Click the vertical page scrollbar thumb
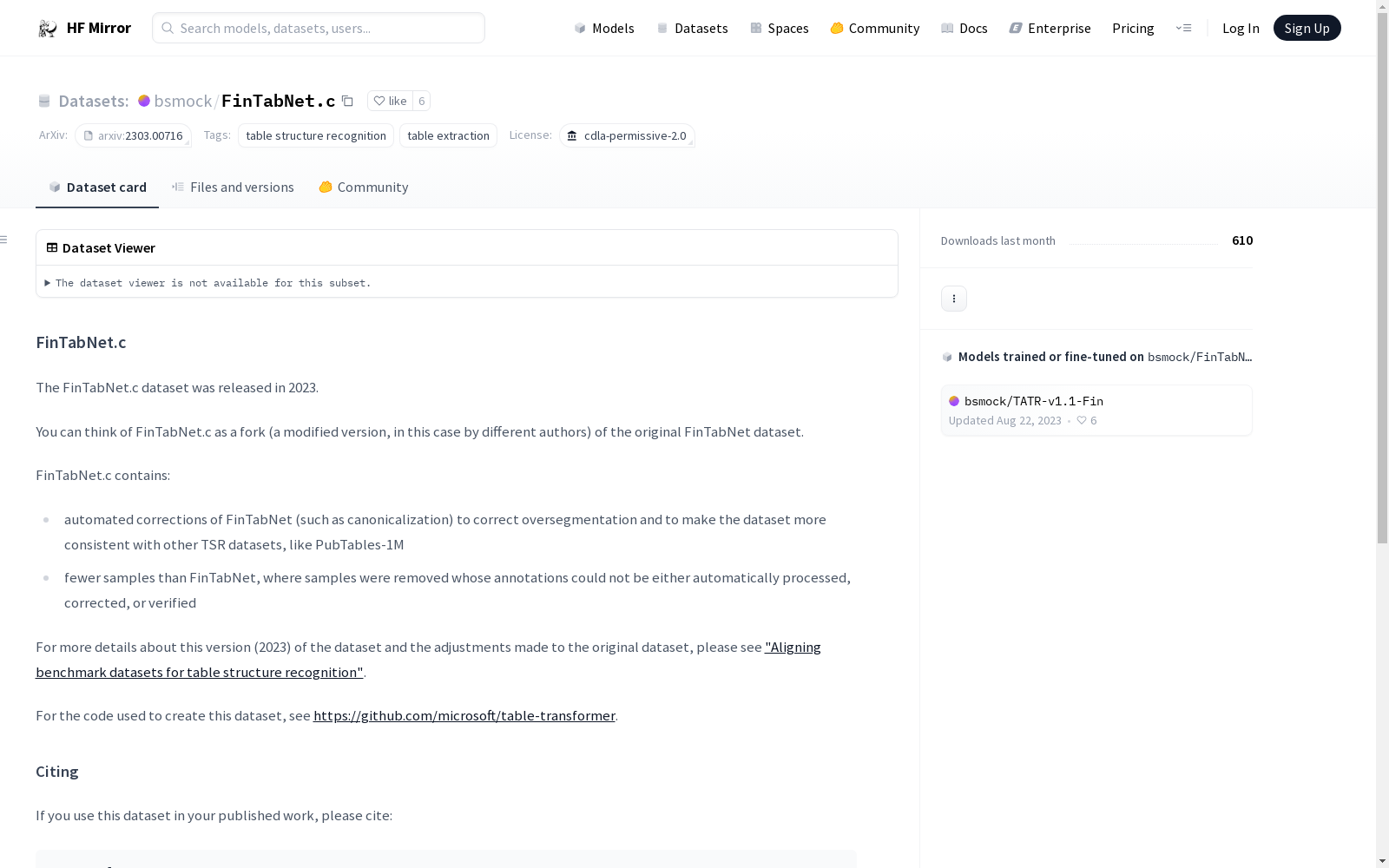This screenshot has height=868, width=1389. 1382,278
